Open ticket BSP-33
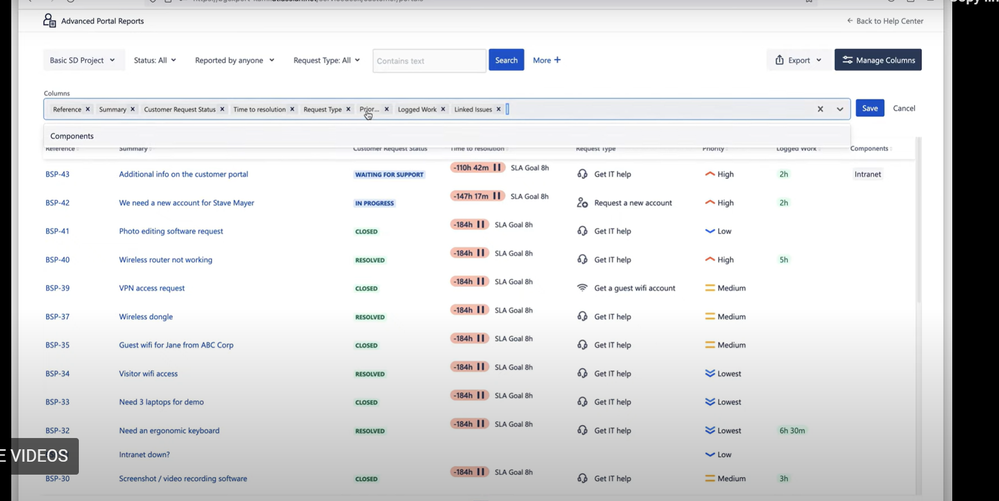999x501 pixels. (57, 402)
